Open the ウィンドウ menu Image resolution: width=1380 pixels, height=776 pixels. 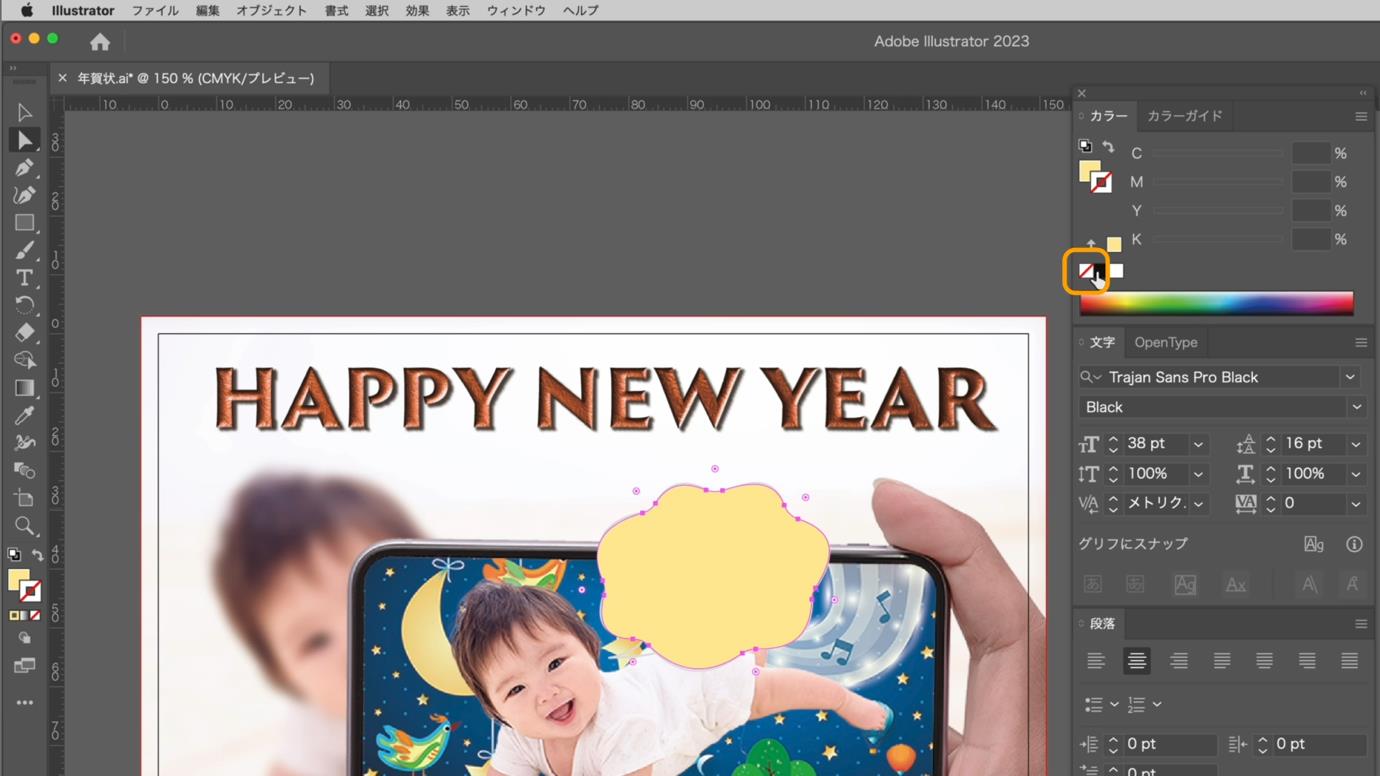click(516, 11)
